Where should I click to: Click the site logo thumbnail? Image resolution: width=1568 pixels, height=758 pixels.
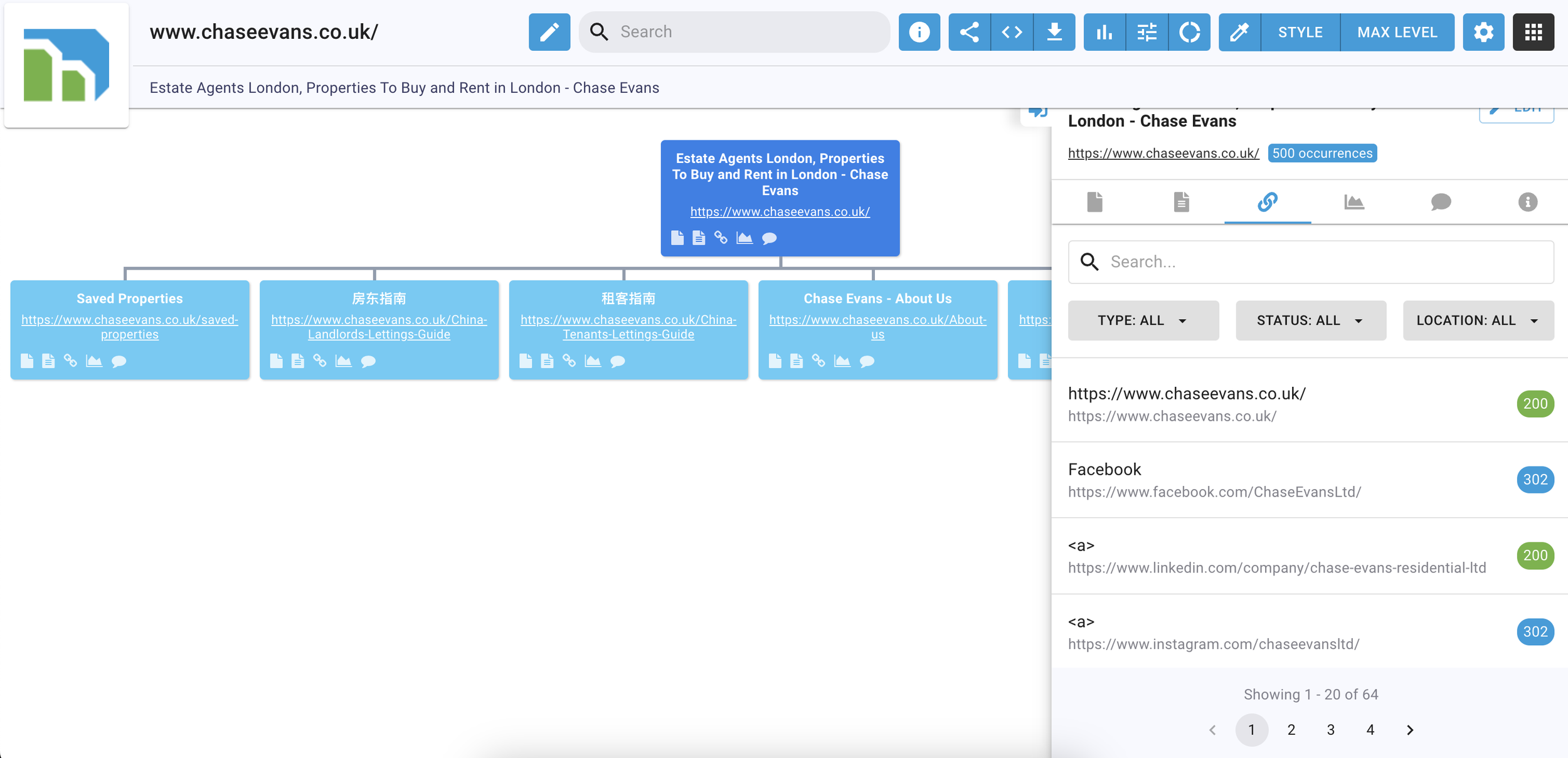coord(66,65)
